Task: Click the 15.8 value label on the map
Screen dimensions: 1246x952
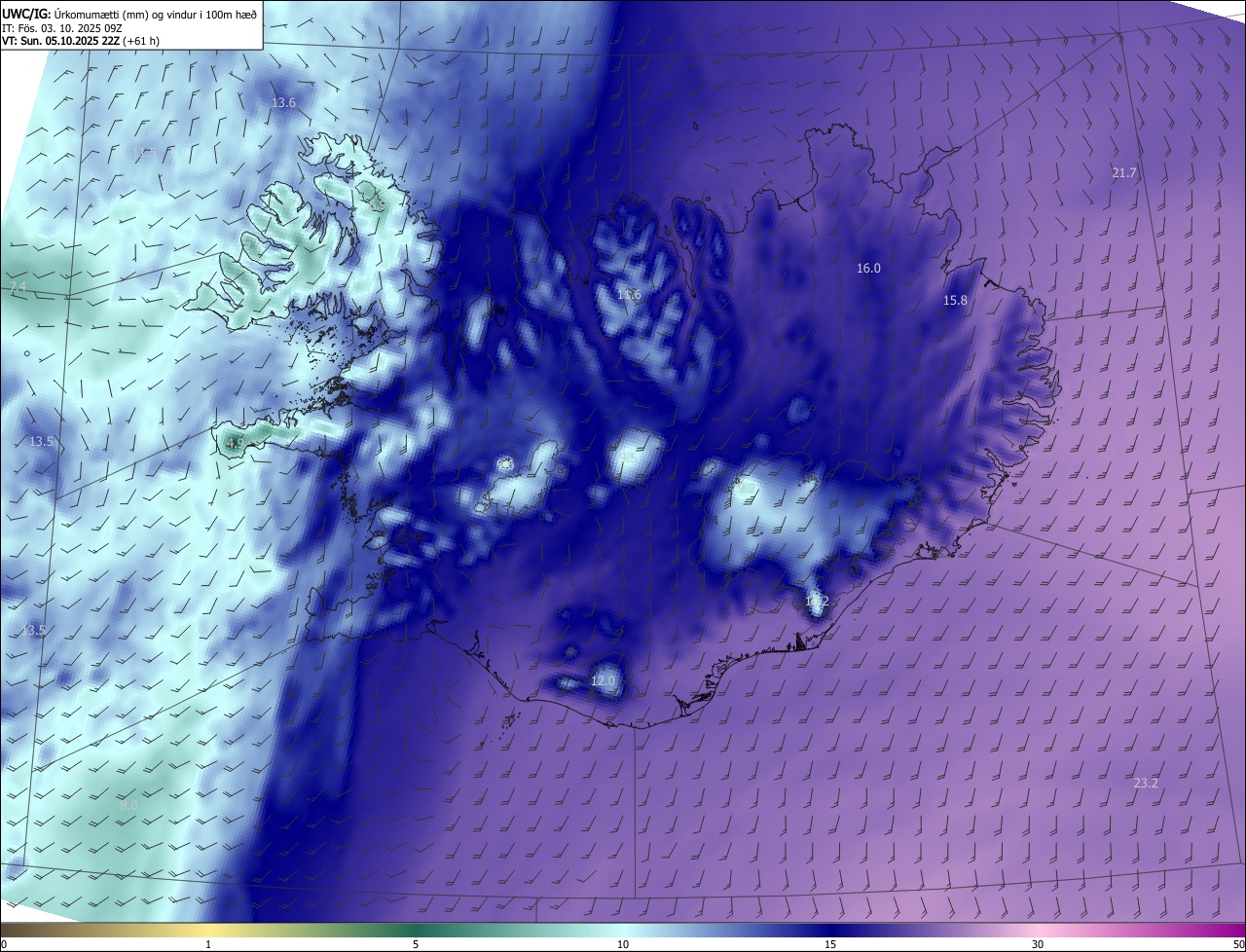Action: (956, 301)
